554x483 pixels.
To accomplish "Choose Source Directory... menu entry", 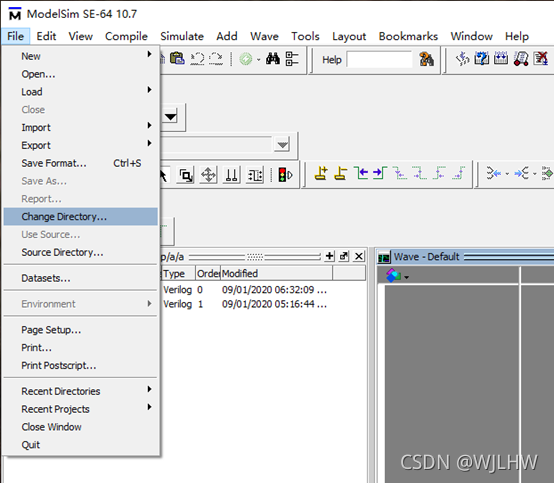I will (x=81, y=252).
